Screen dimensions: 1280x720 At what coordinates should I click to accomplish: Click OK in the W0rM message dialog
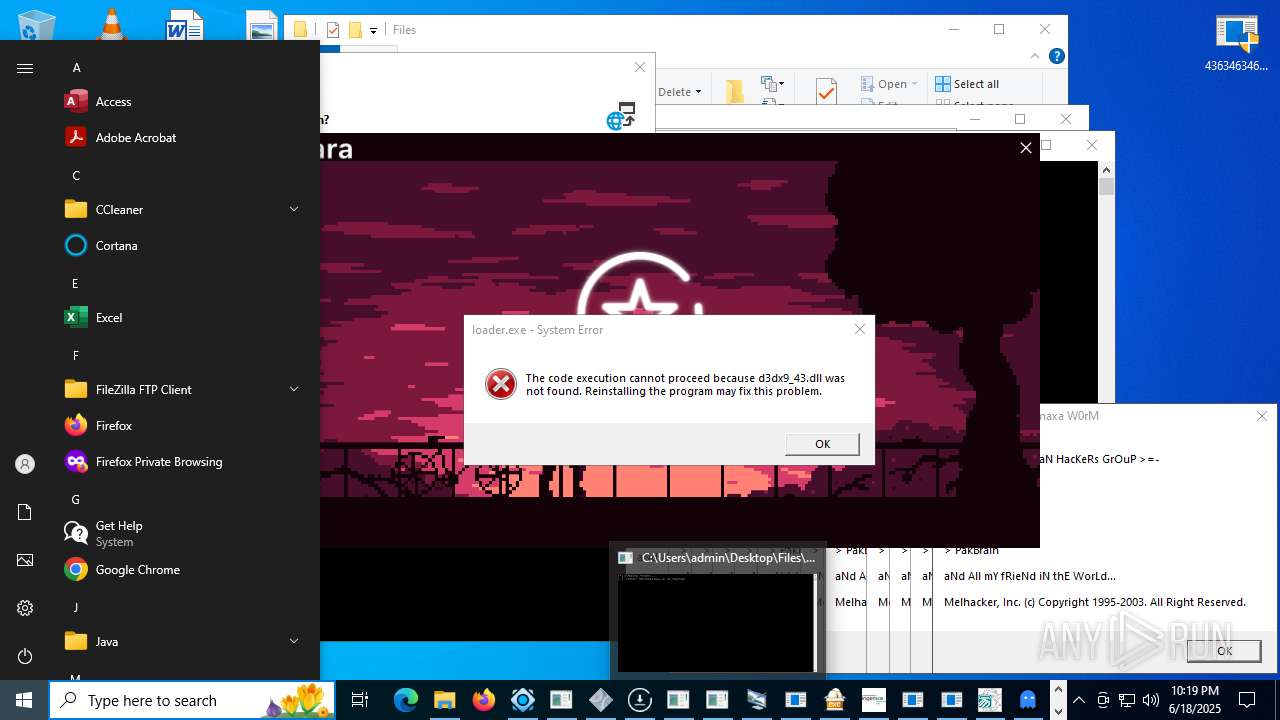(1224, 650)
